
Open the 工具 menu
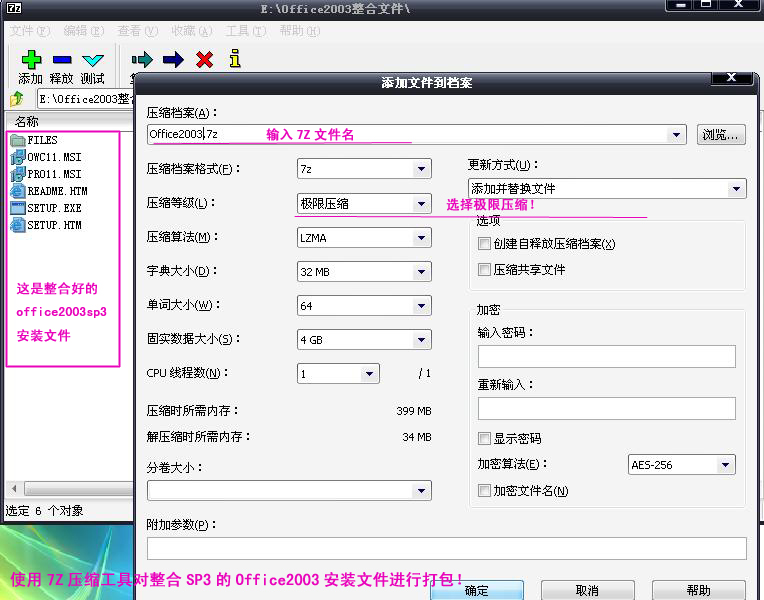(x=246, y=31)
